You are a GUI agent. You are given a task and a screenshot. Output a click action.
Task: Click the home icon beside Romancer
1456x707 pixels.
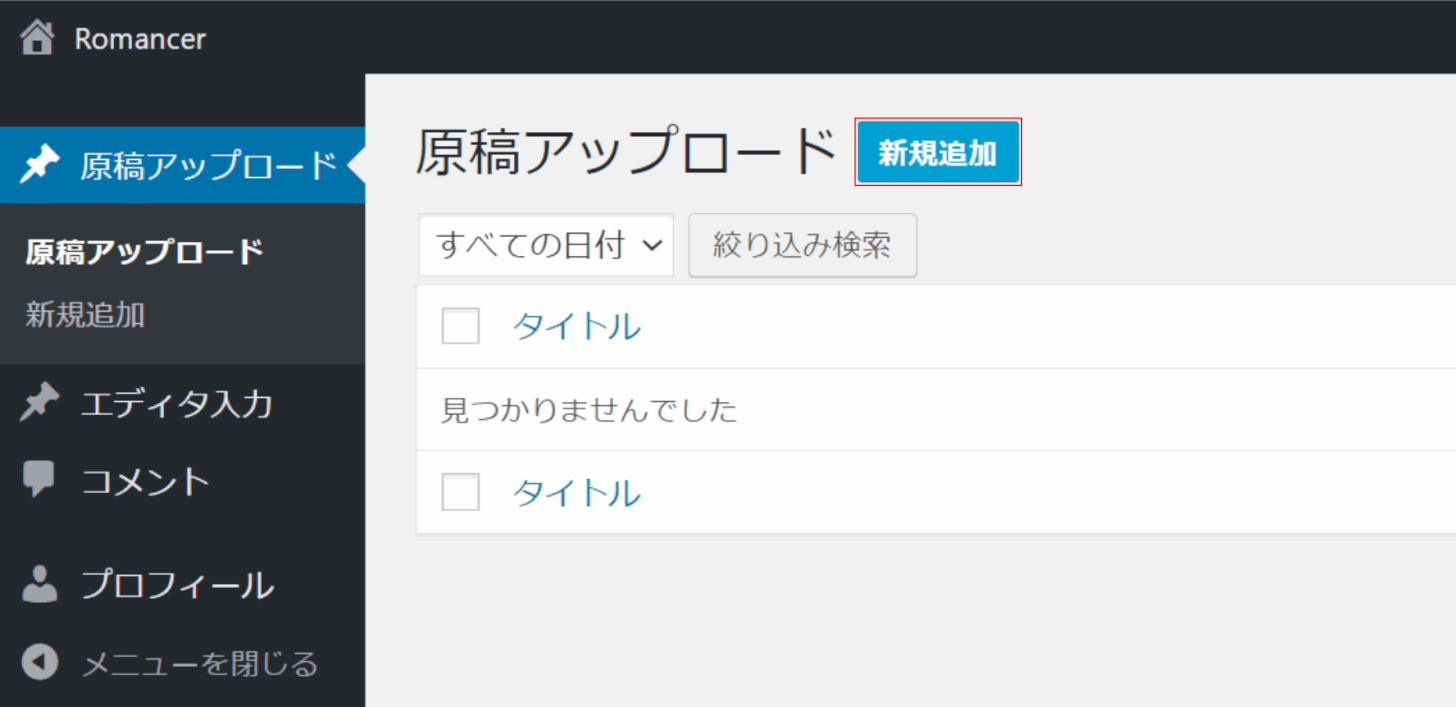click(38, 39)
